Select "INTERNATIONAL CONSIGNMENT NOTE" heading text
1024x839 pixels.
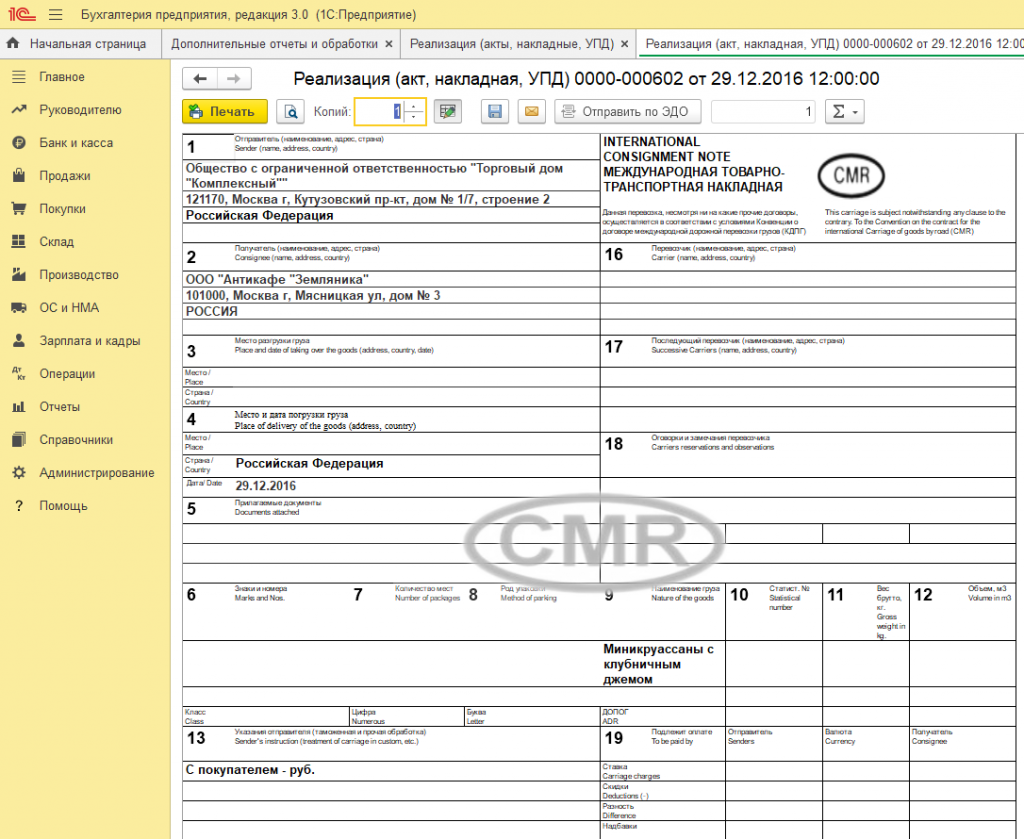667,149
